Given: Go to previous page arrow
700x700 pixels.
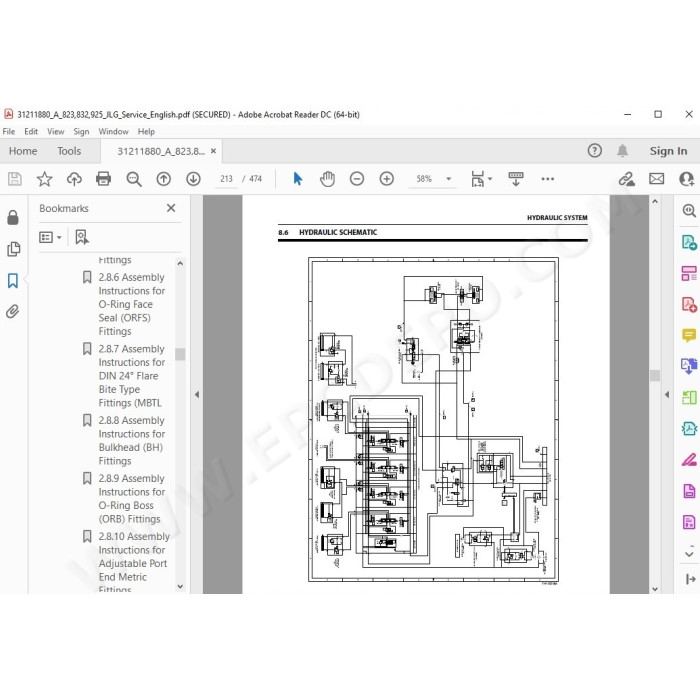Looking at the screenshot, I should click(163, 179).
